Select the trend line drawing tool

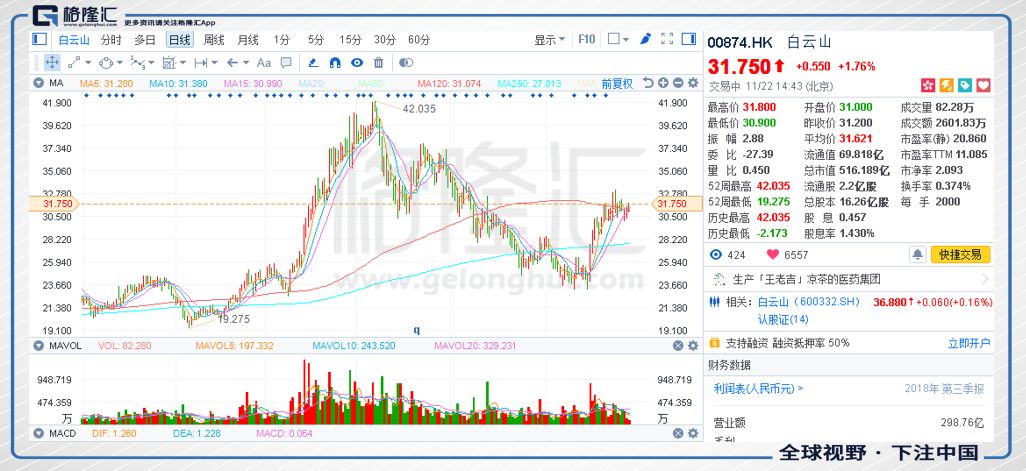74,63
